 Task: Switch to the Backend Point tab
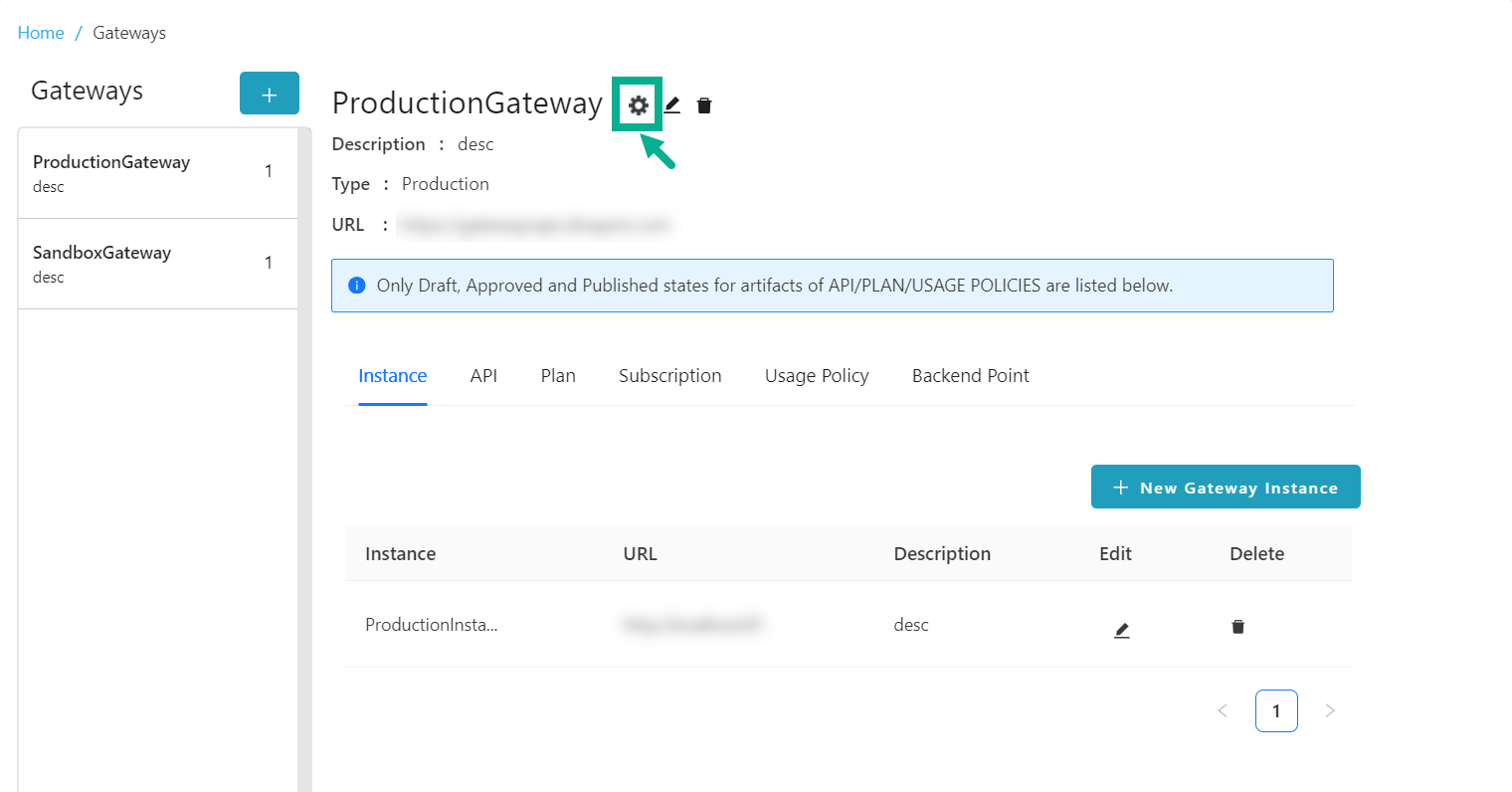pos(970,376)
